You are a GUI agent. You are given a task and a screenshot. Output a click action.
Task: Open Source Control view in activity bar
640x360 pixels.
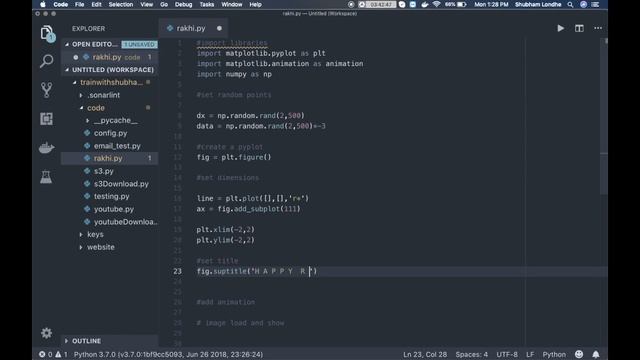click(47, 90)
